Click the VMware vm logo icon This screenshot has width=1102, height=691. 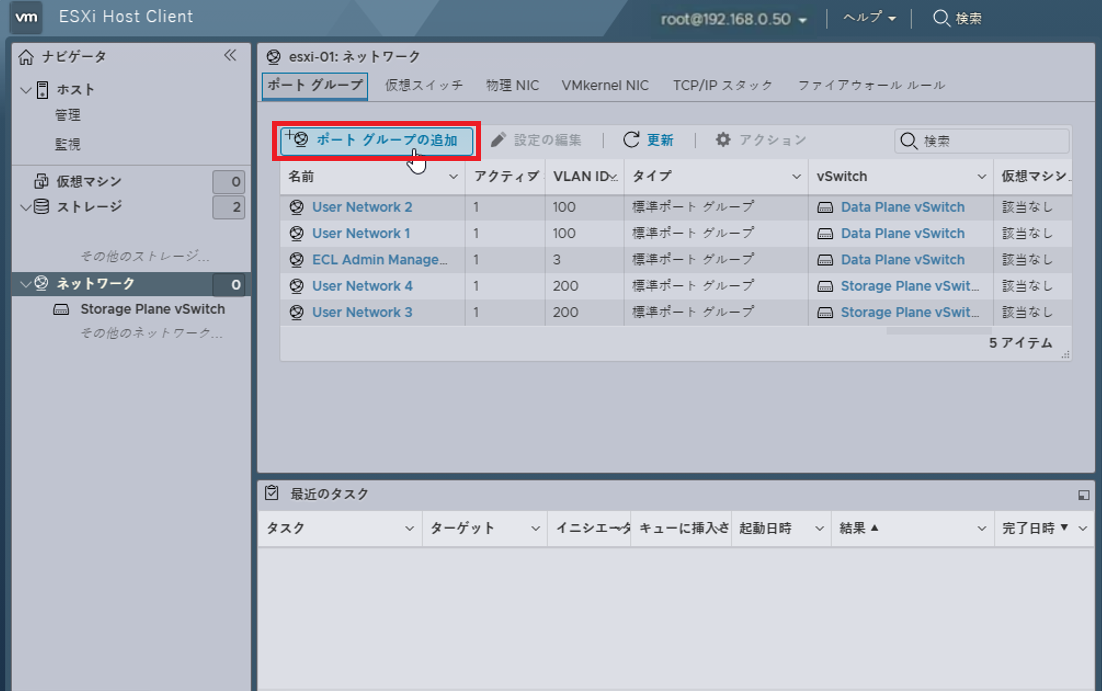[26, 17]
